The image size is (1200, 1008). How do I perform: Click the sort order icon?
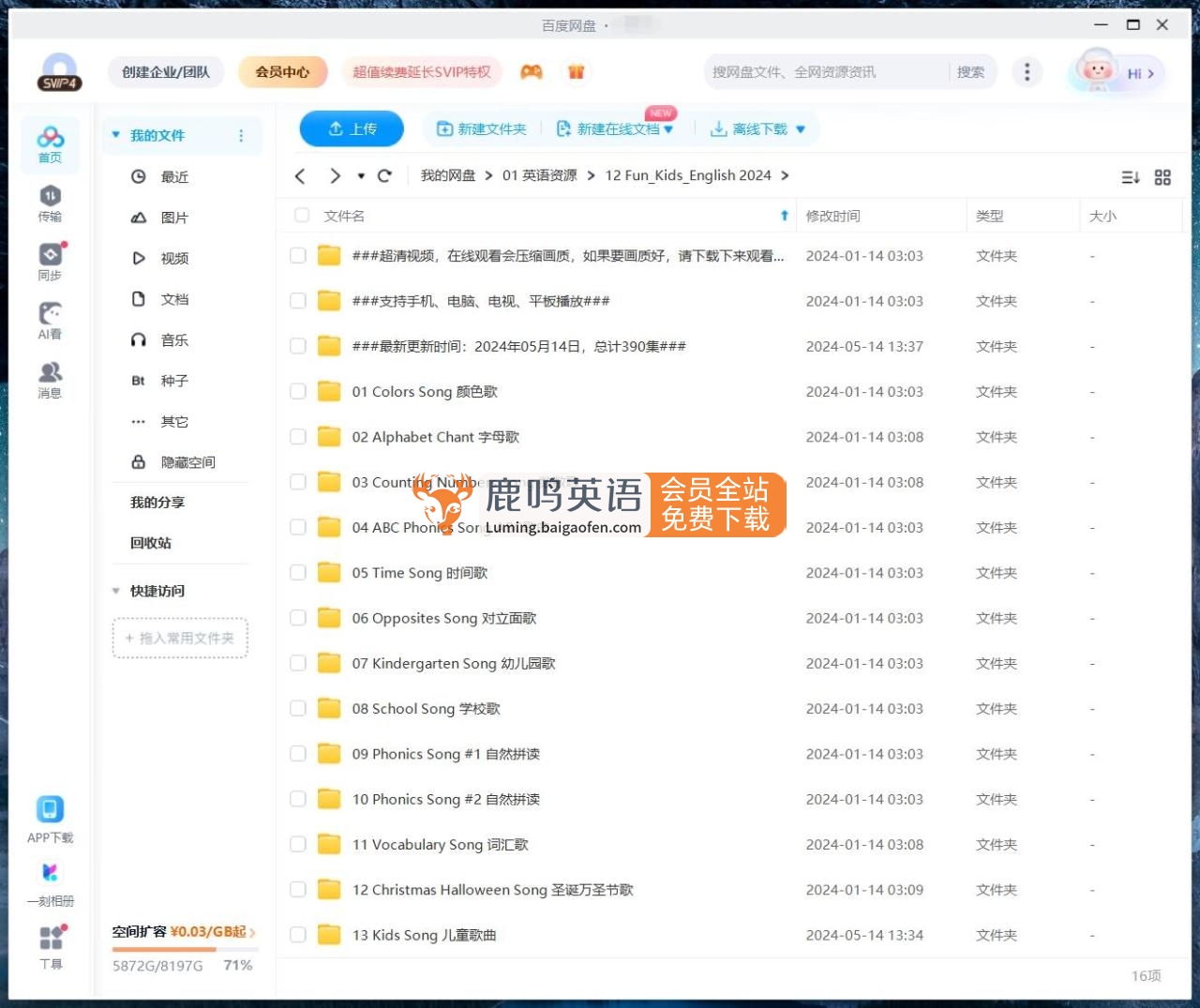coord(1131,177)
